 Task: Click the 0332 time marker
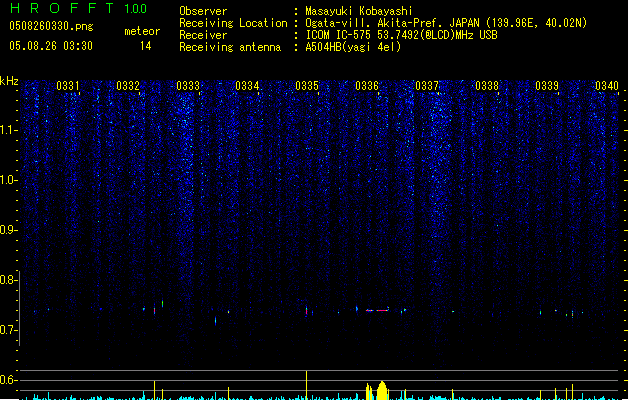tap(128, 86)
